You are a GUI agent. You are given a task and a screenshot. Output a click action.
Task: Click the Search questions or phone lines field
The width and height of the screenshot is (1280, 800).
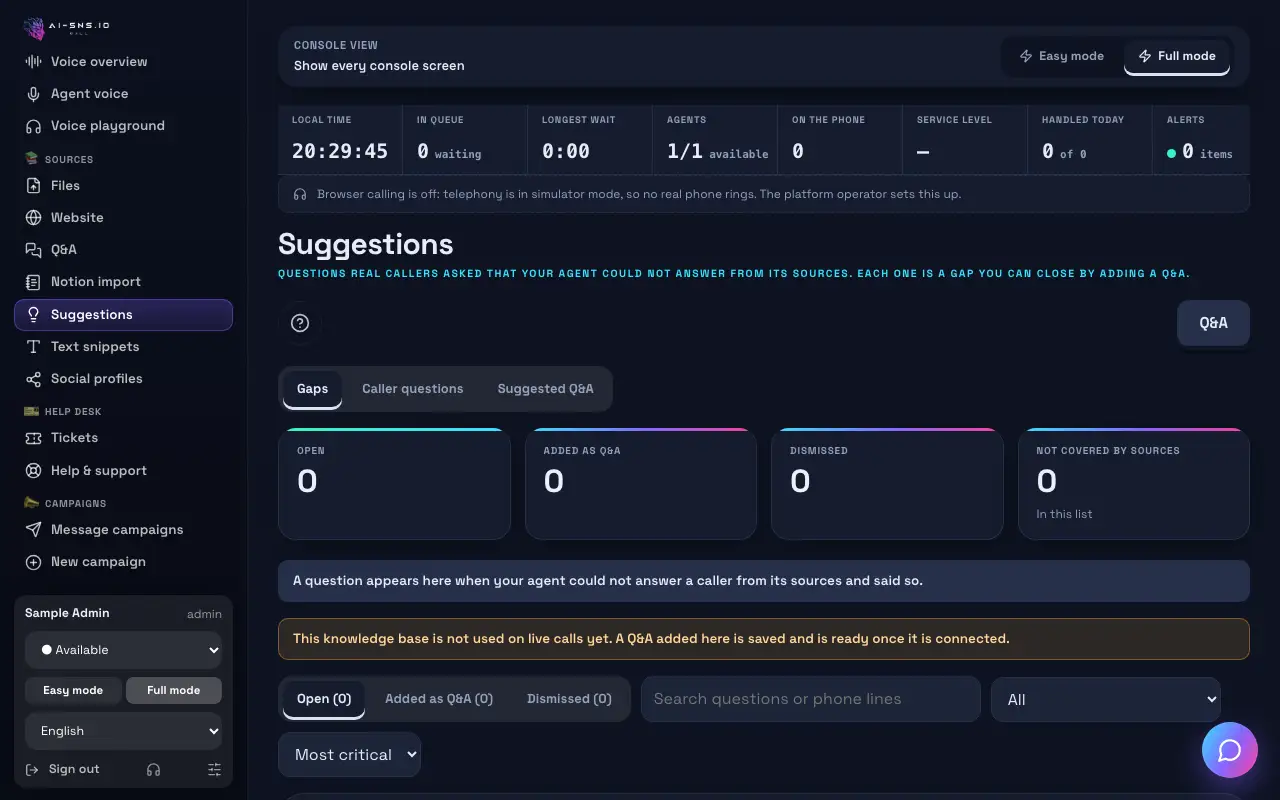(x=810, y=699)
